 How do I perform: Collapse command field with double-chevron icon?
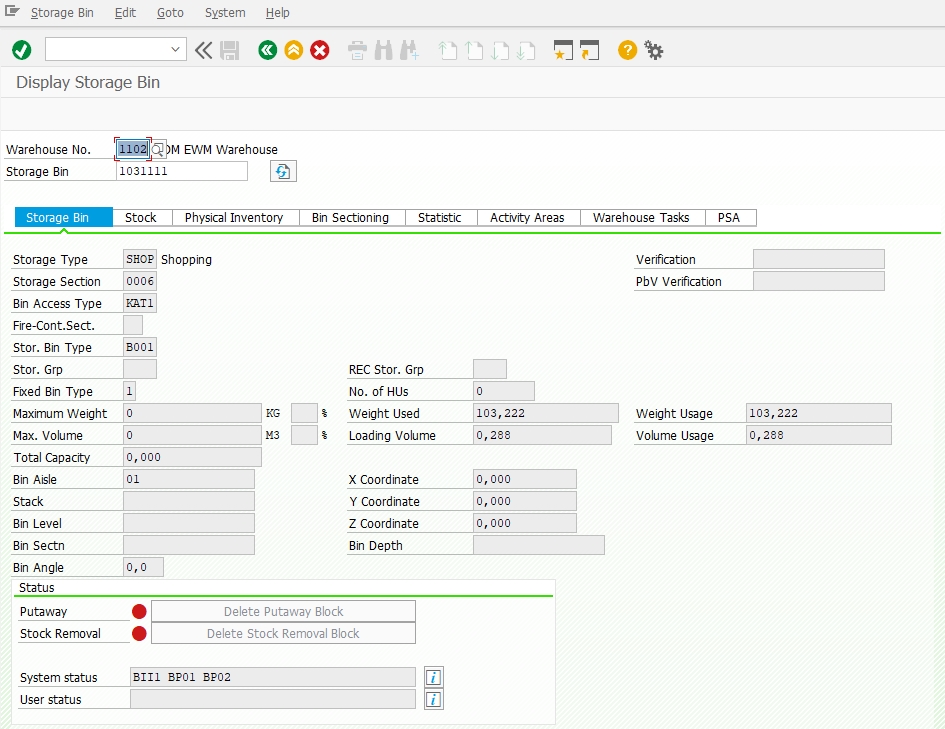(204, 50)
